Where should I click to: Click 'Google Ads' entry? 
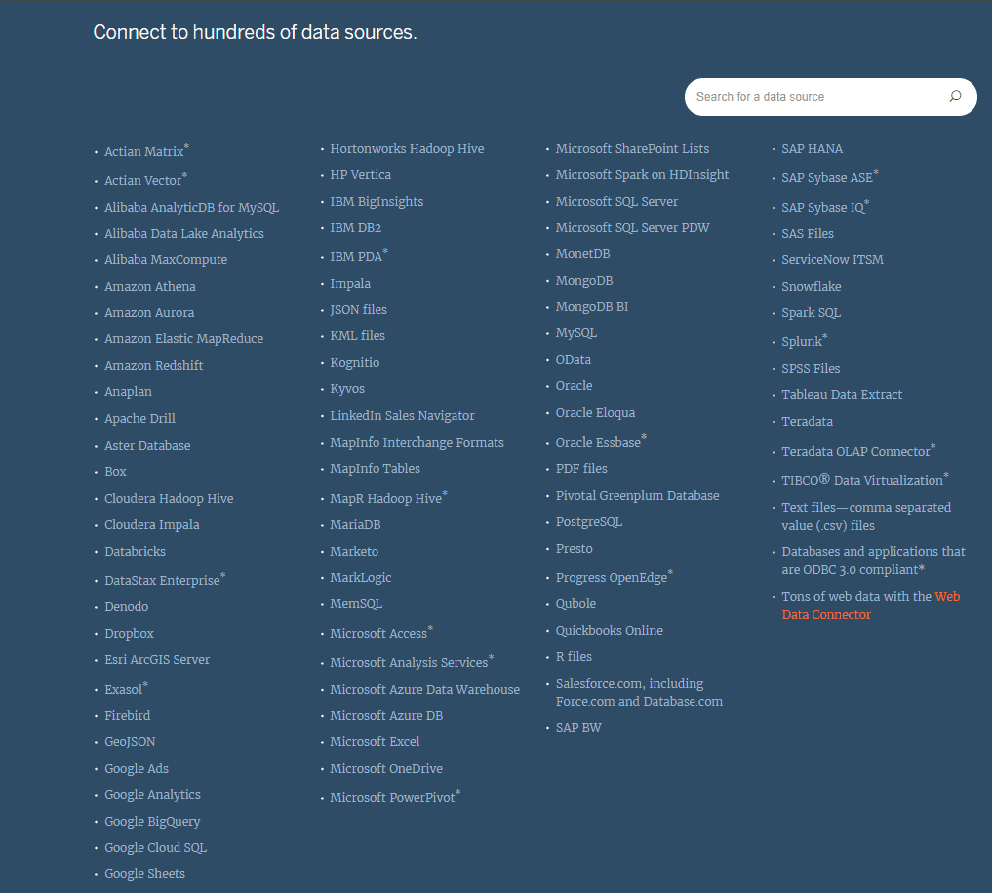tap(137, 768)
